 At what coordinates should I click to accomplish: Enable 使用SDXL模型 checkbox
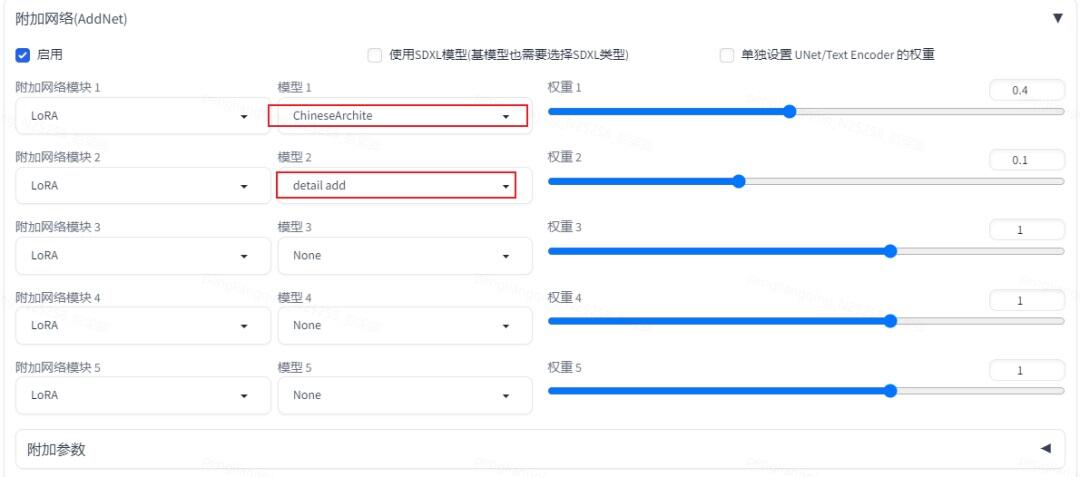tap(375, 55)
